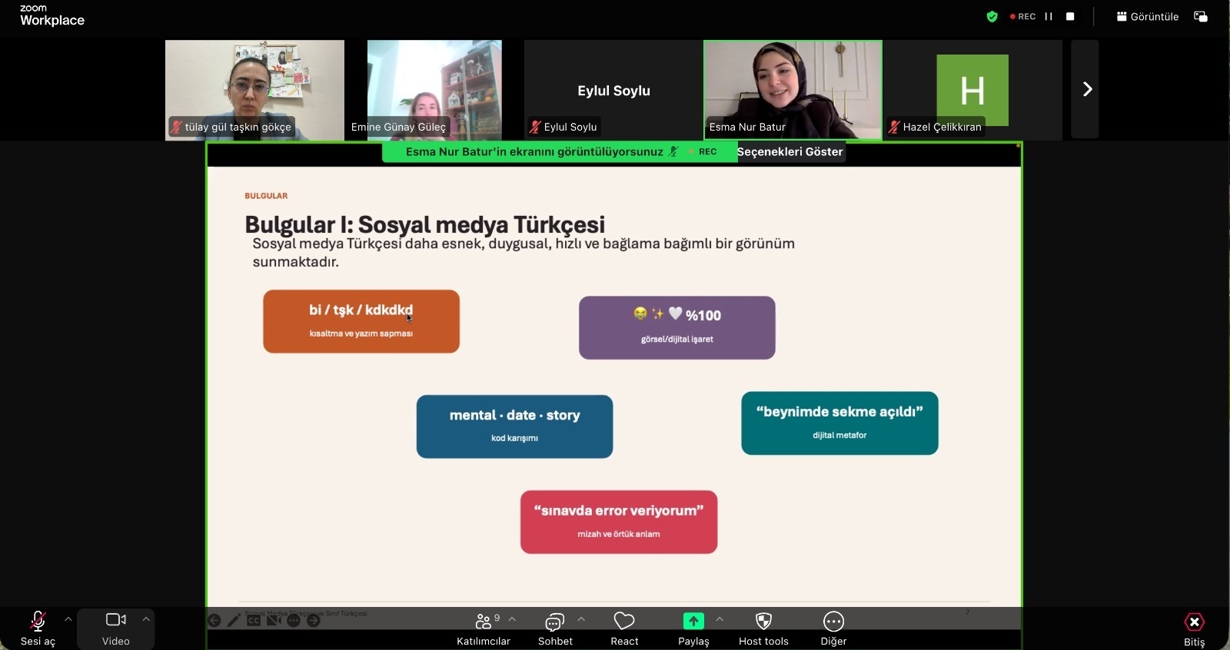Click the green encryption shield icon

tap(992, 17)
